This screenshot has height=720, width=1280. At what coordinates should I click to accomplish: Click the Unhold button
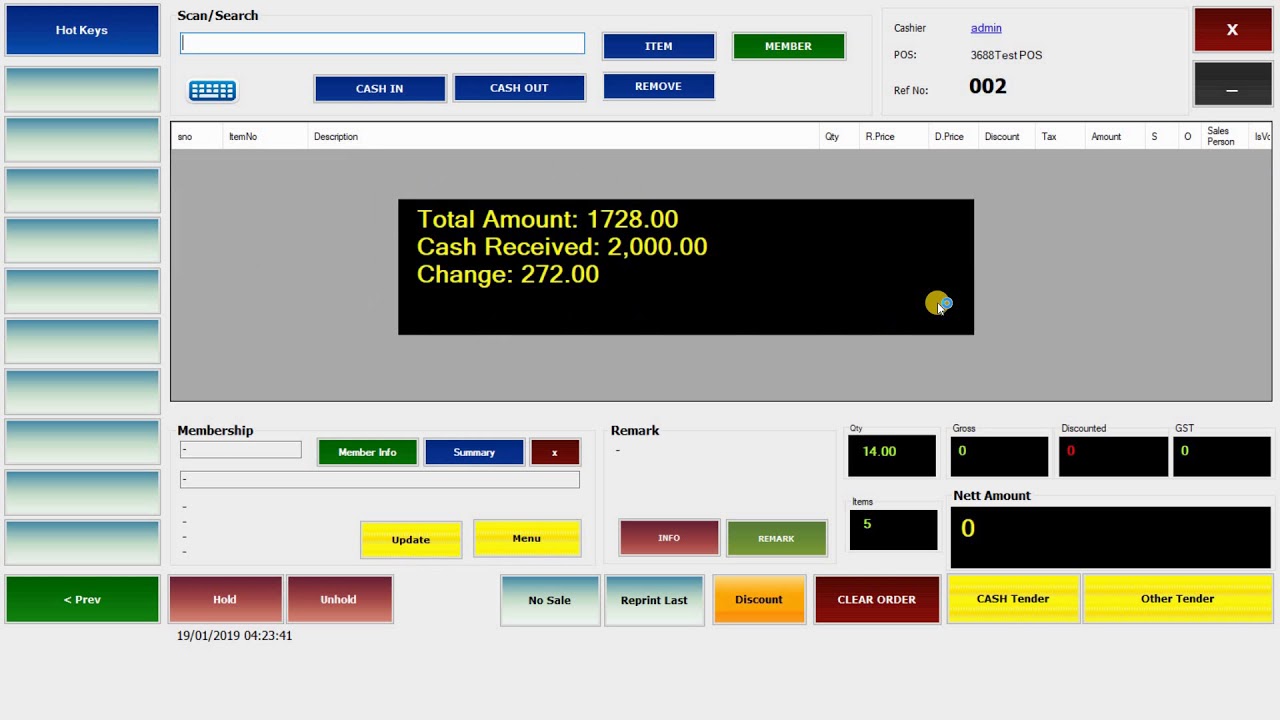(339, 599)
